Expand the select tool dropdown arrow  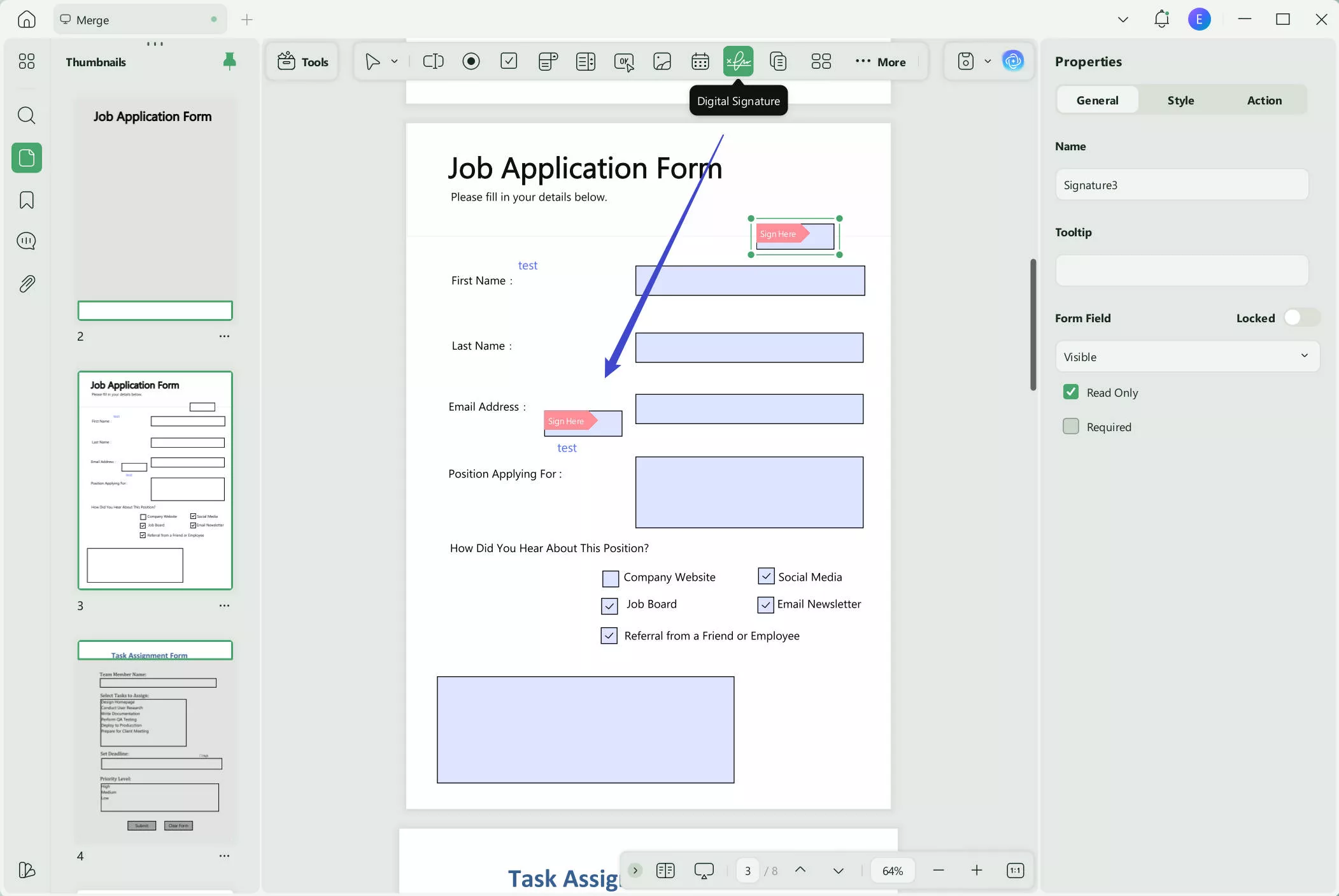[395, 61]
